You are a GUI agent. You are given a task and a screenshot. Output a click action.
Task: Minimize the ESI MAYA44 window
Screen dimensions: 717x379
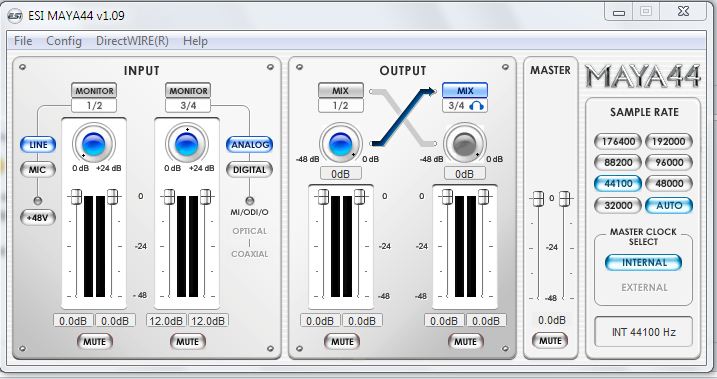point(619,12)
